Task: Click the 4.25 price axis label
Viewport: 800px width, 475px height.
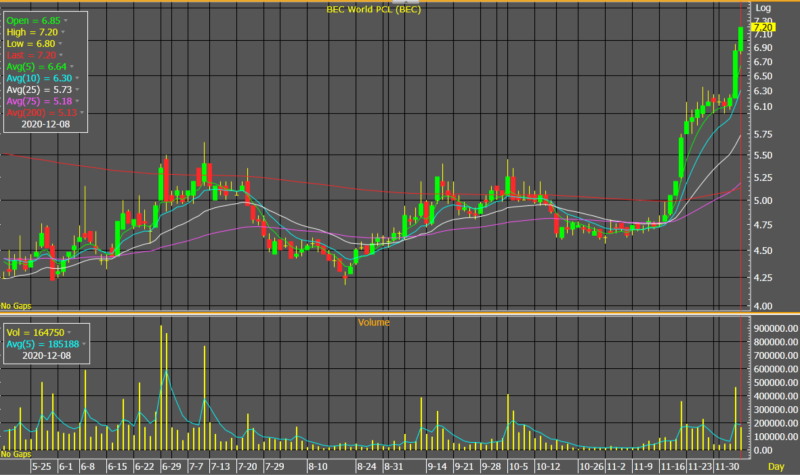Action: click(x=763, y=278)
